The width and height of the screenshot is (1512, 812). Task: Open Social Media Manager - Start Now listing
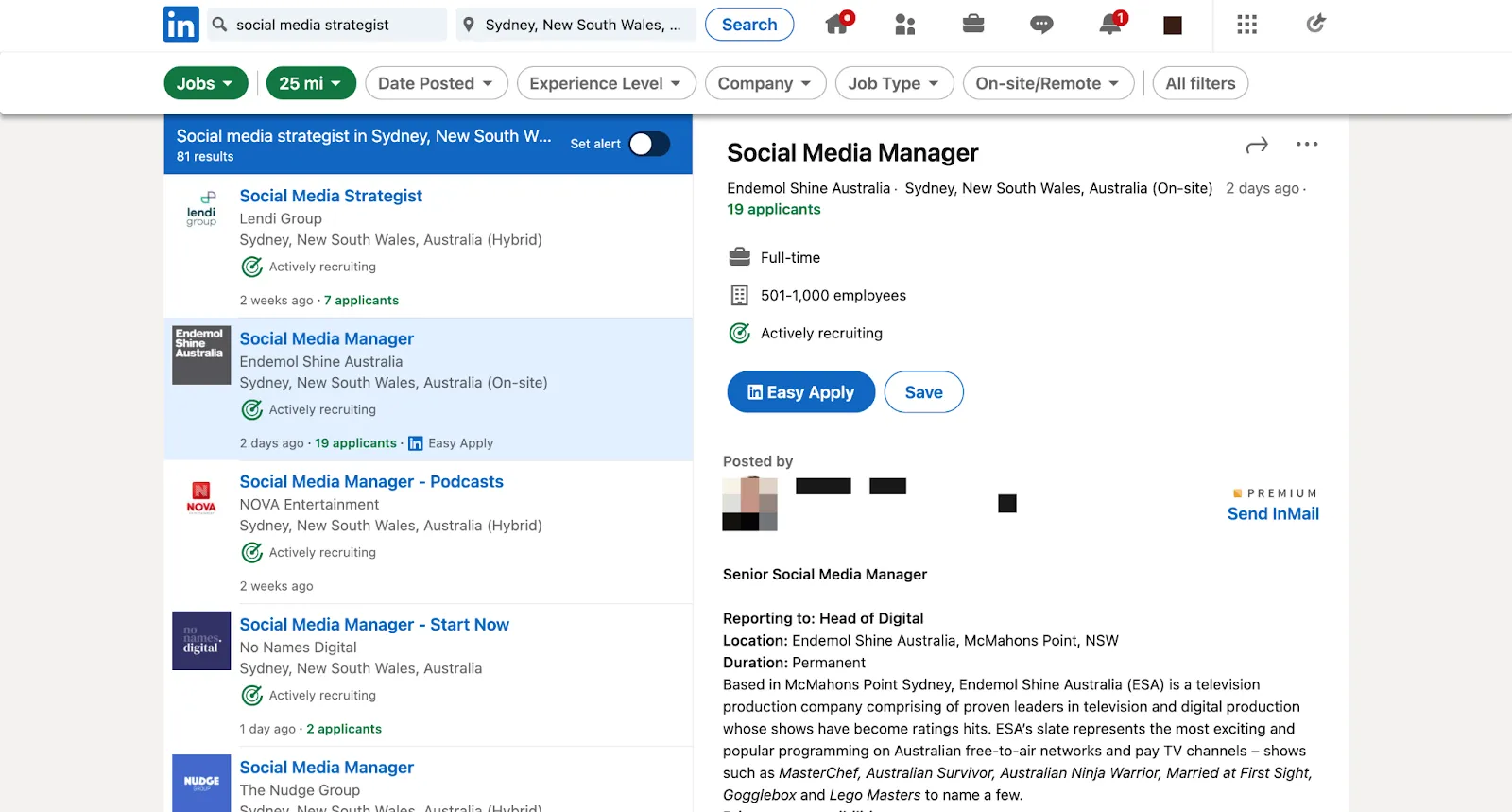click(374, 624)
